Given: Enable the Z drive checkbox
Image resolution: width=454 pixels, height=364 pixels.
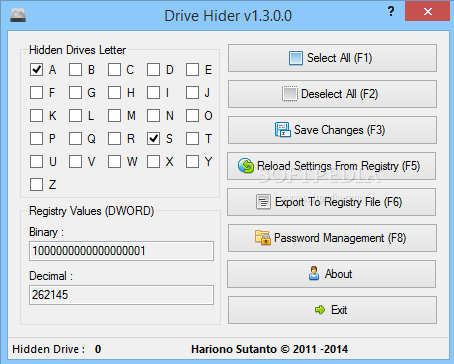Looking at the screenshot, I should [36, 184].
